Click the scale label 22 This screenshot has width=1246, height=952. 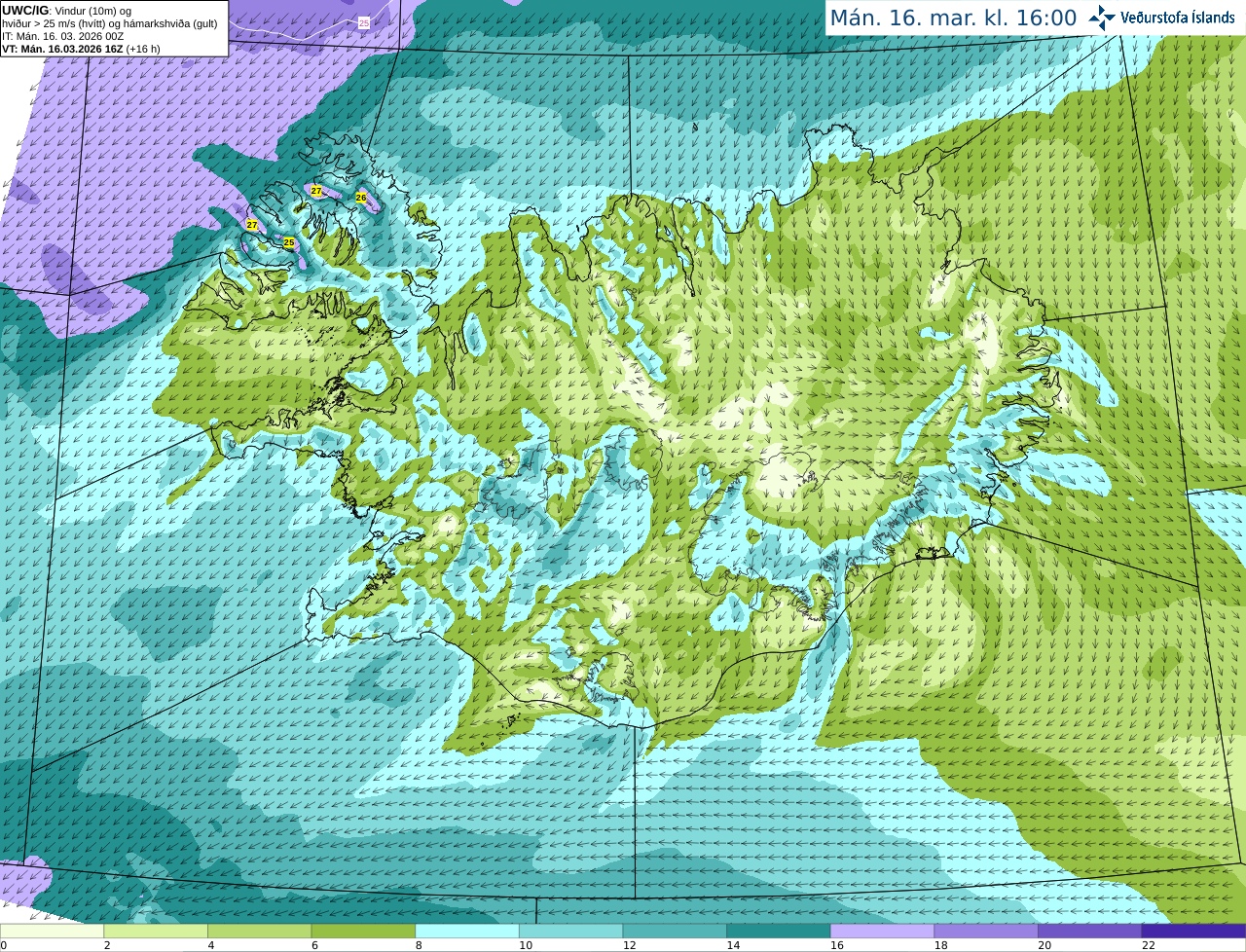pyautogui.click(x=1149, y=945)
